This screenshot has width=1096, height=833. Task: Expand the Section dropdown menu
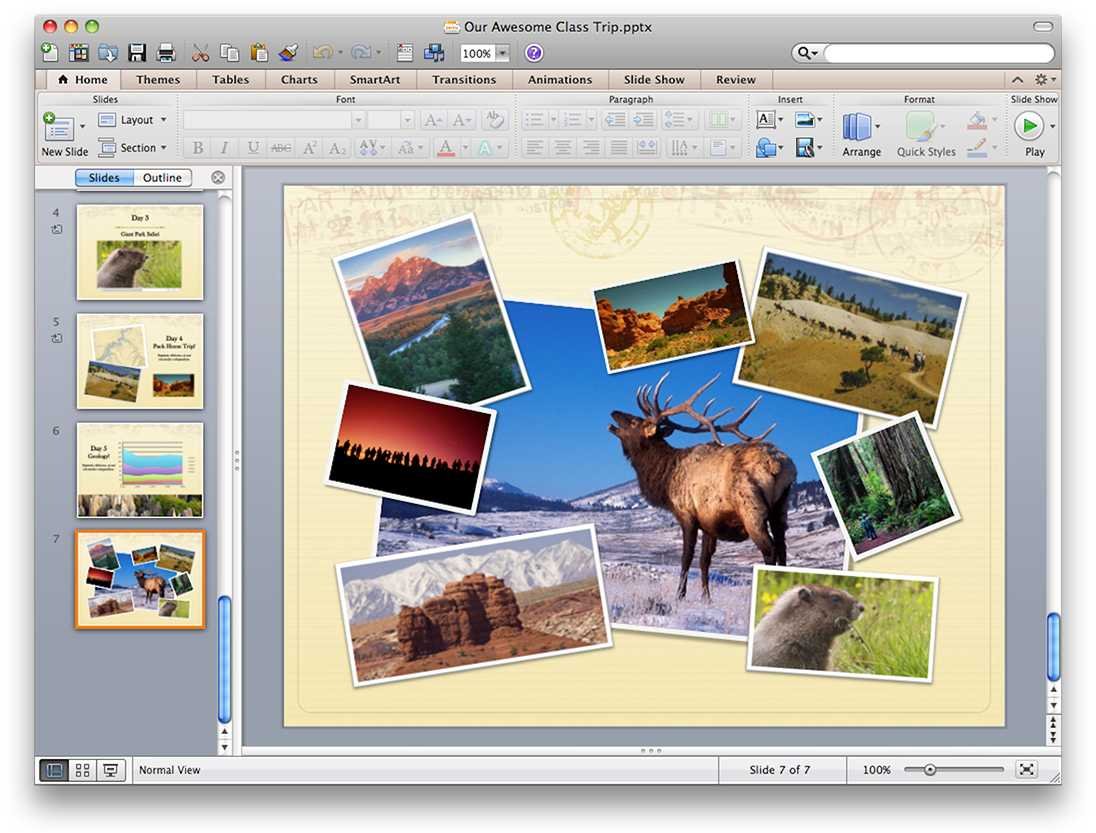click(133, 147)
